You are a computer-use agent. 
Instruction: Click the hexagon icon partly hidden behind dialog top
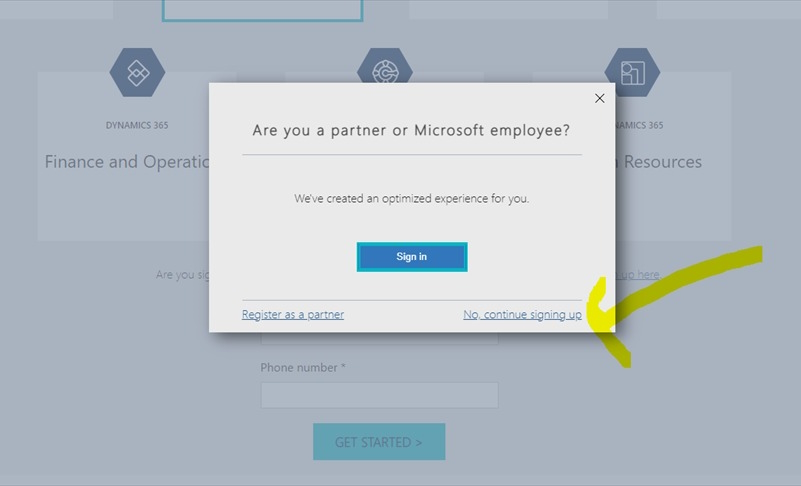pyautogui.click(x=385, y=65)
